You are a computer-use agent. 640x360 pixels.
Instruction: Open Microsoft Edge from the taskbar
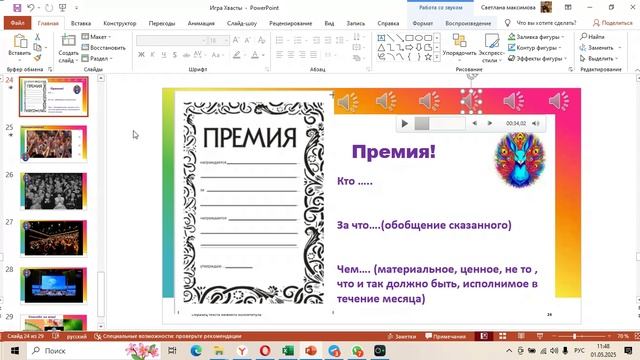coord(196,351)
